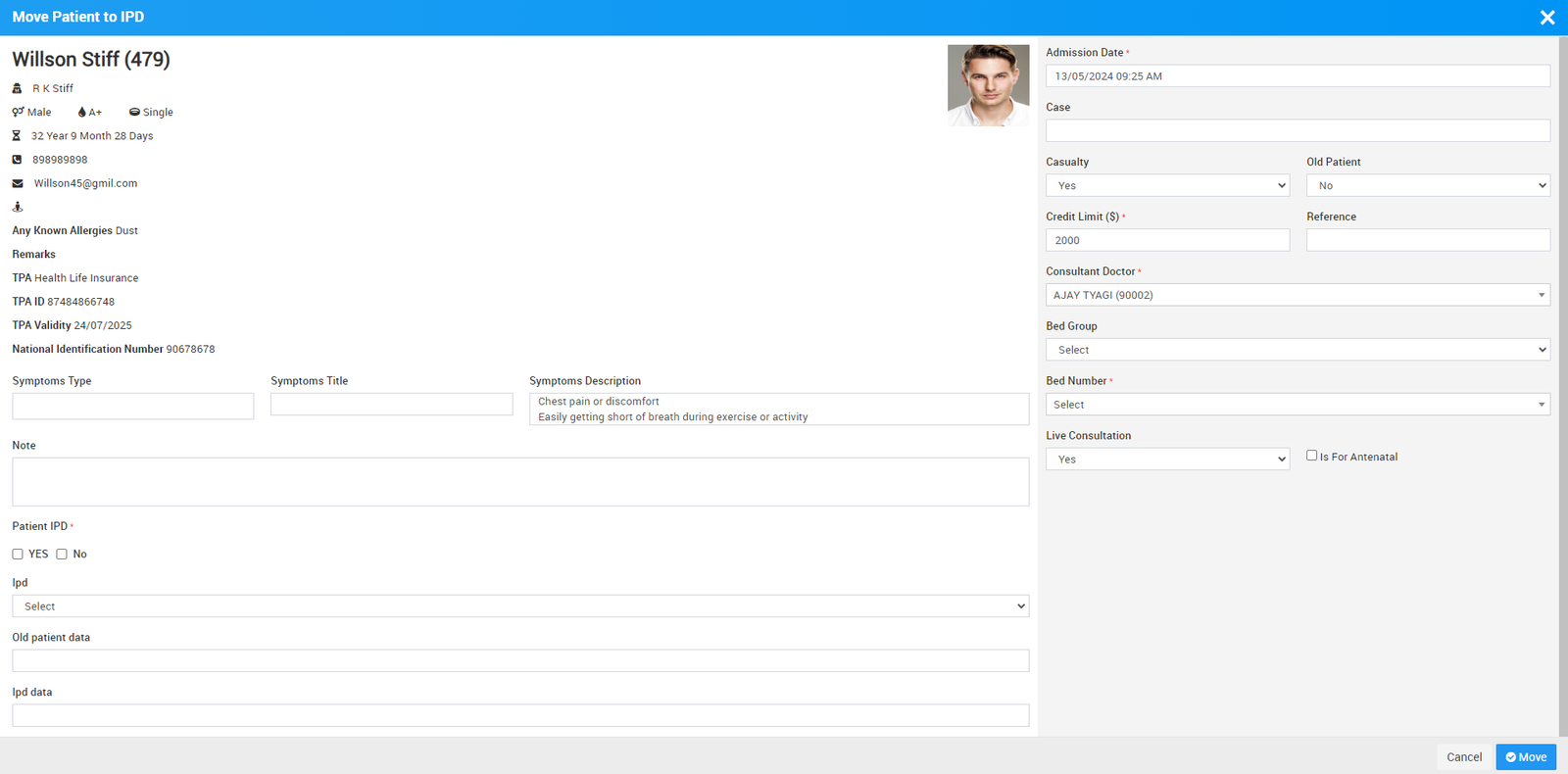Image resolution: width=1568 pixels, height=774 pixels.
Task: Click the blood drop icon beside A+
Action: point(81,112)
